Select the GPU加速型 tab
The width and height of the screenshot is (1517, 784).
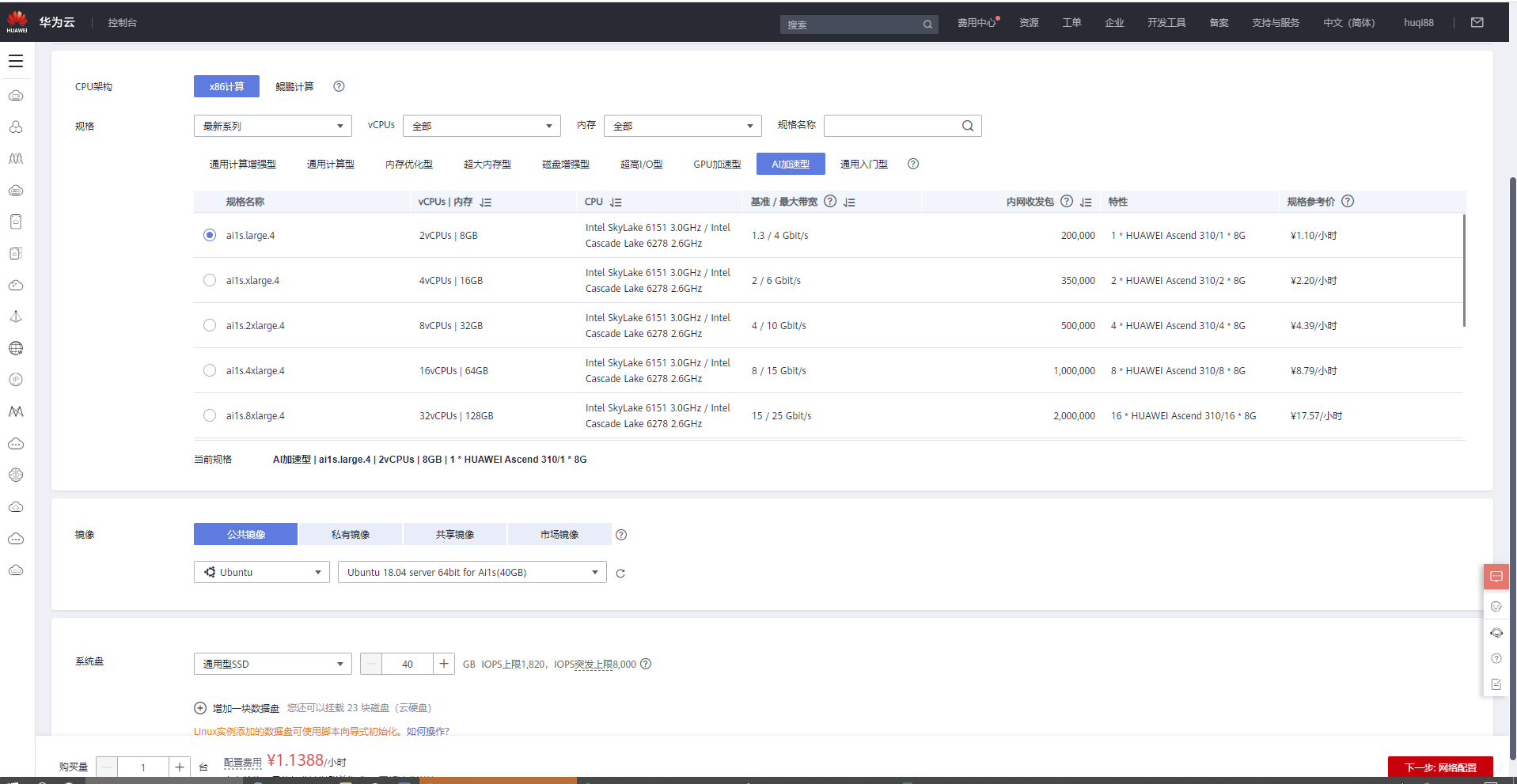point(717,164)
